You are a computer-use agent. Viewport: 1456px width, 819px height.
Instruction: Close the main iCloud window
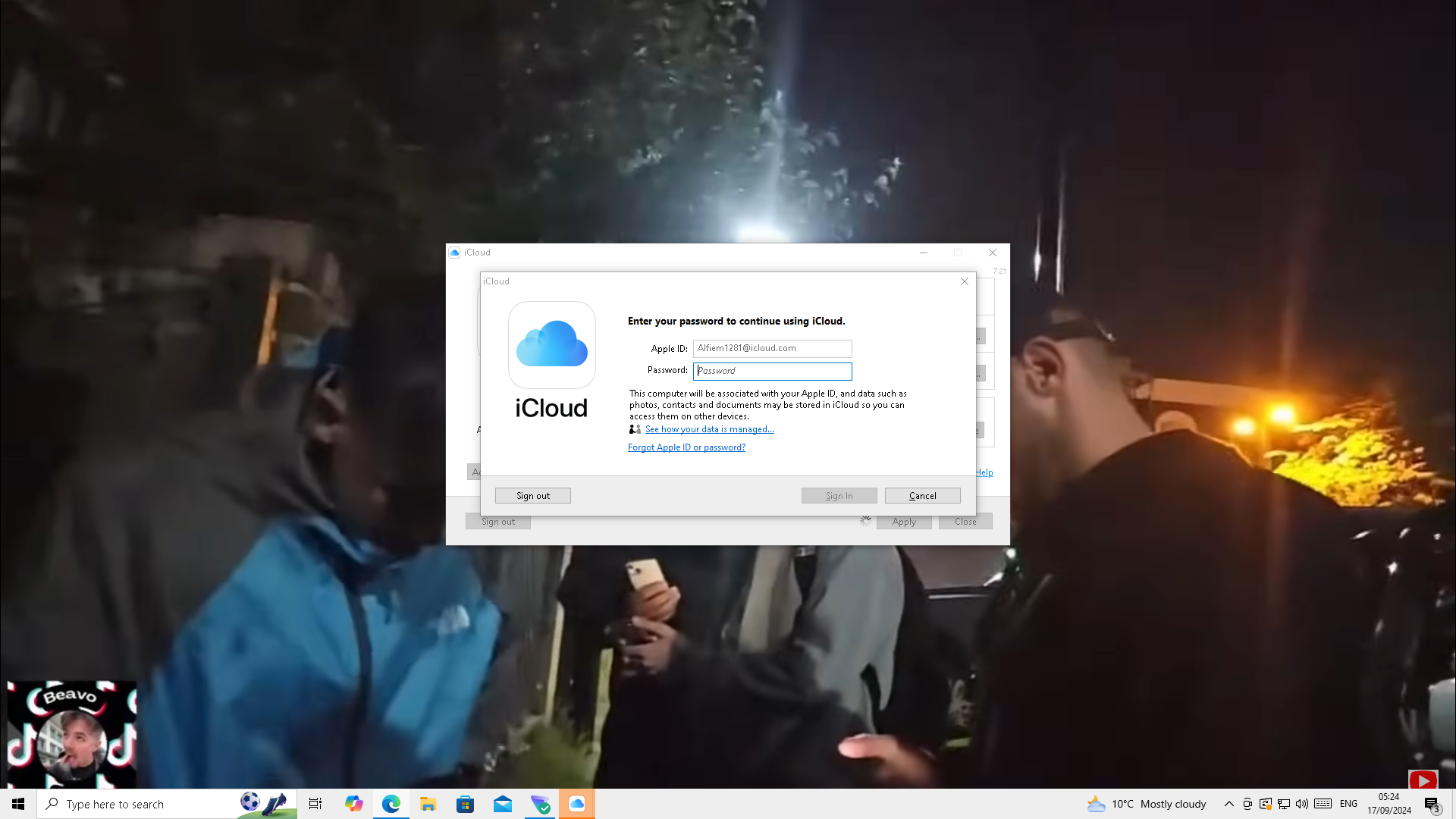pyautogui.click(x=993, y=253)
